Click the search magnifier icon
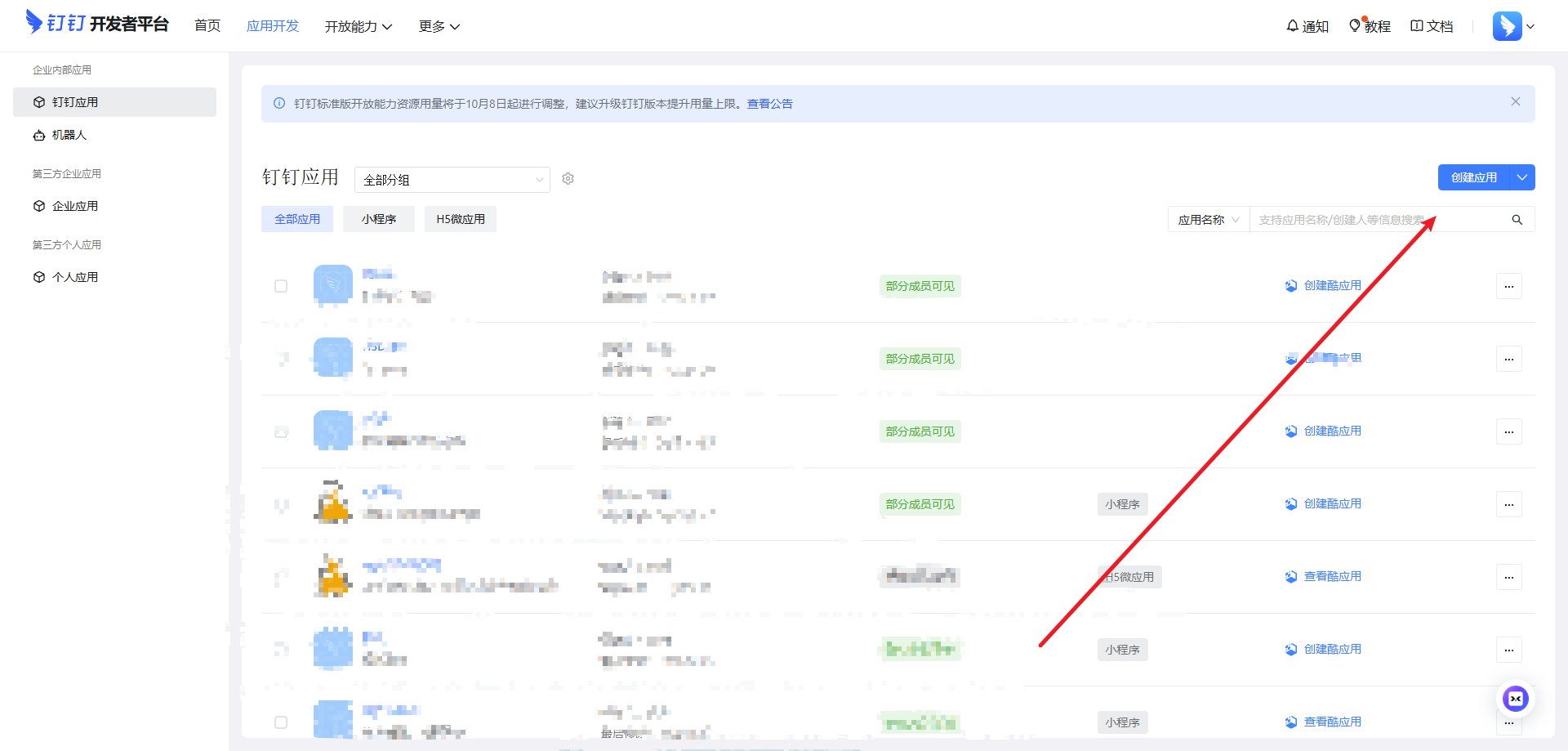Image resolution: width=1568 pixels, height=751 pixels. pyautogui.click(x=1517, y=220)
